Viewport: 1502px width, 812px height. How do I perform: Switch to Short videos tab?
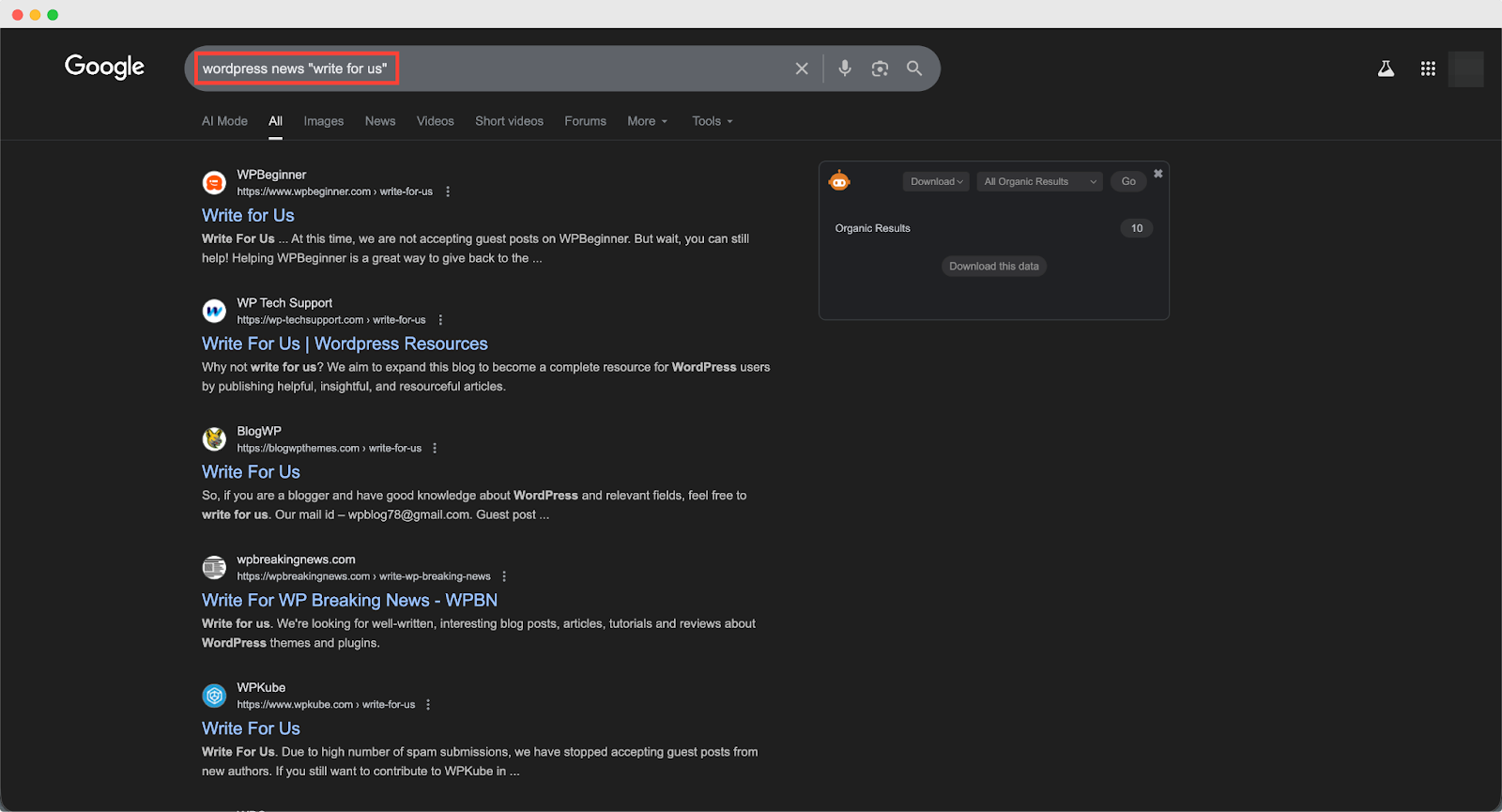click(x=509, y=121)
